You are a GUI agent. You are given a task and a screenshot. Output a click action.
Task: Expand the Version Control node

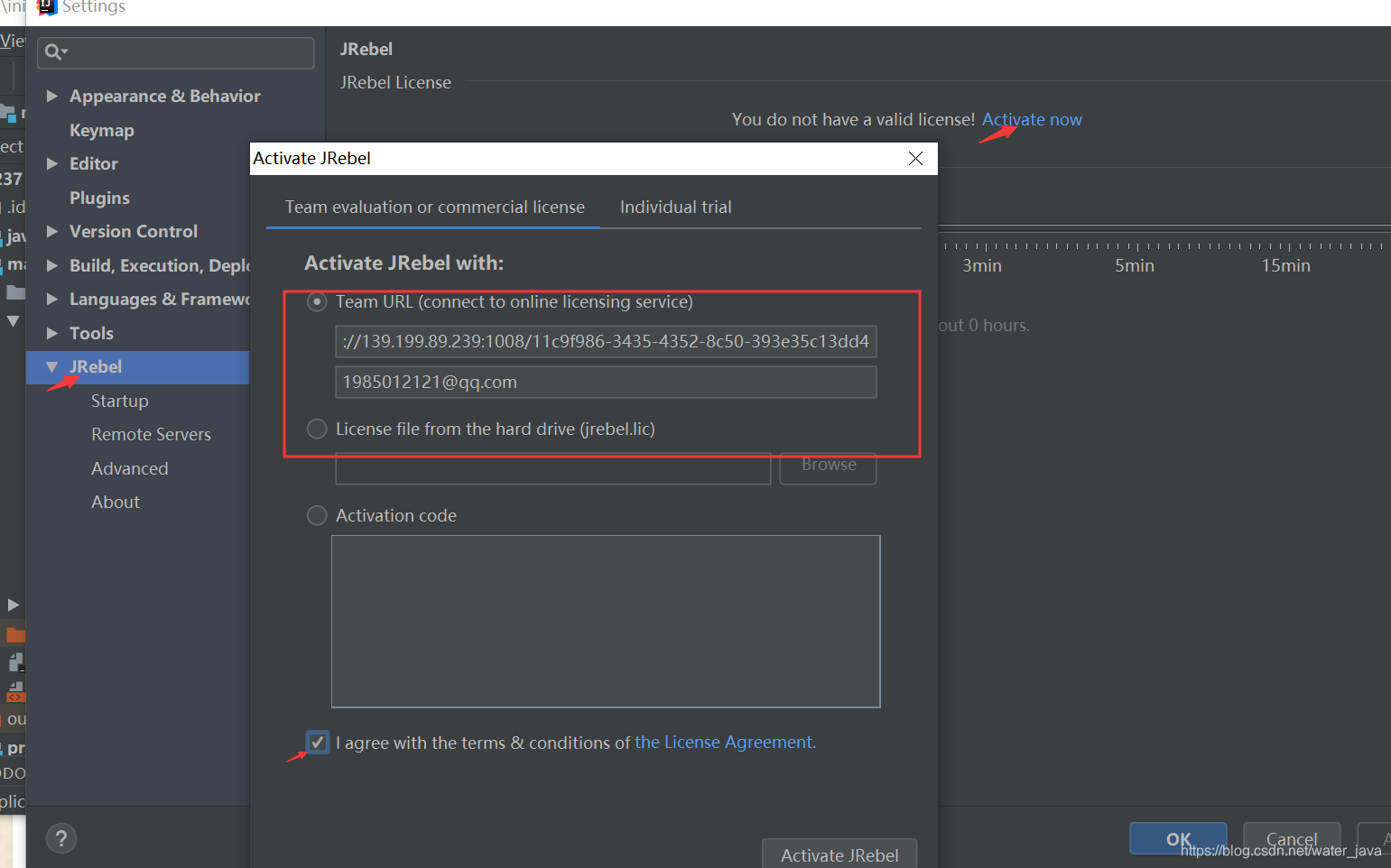click(x=52, y=231)
